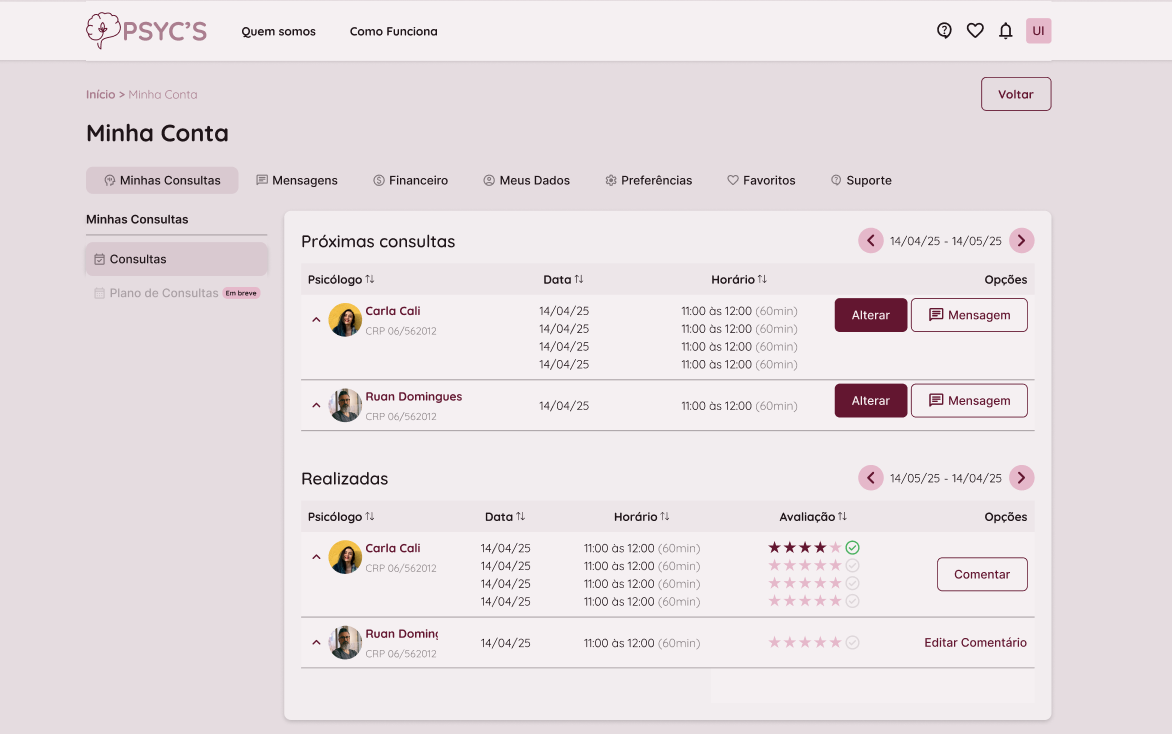Image resolution: width=1172 pixels, height=734 pixels.
Task: Click the Voltar button
Action: (x=1015, y=94)
